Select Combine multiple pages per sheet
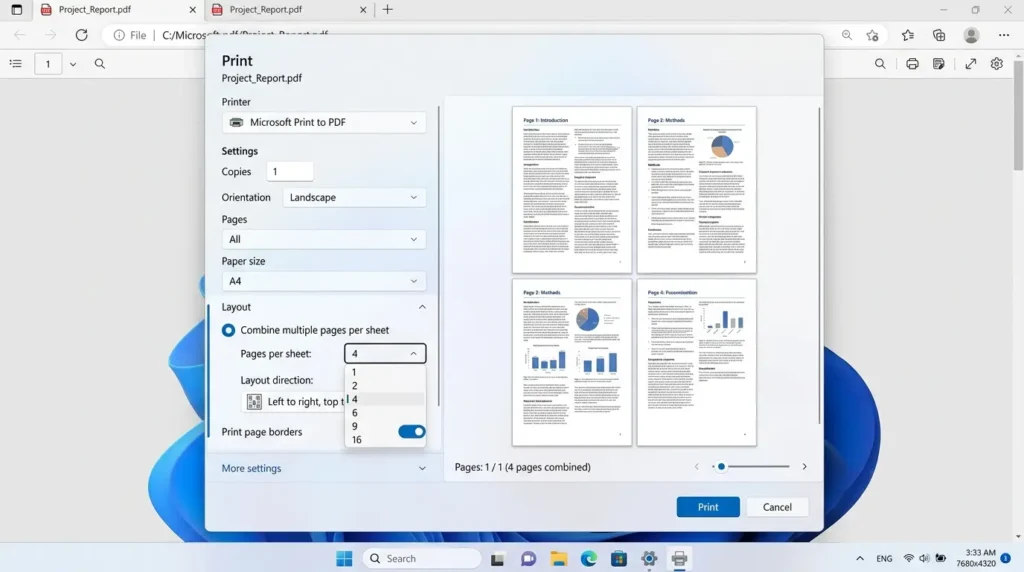 click(228, 330)
